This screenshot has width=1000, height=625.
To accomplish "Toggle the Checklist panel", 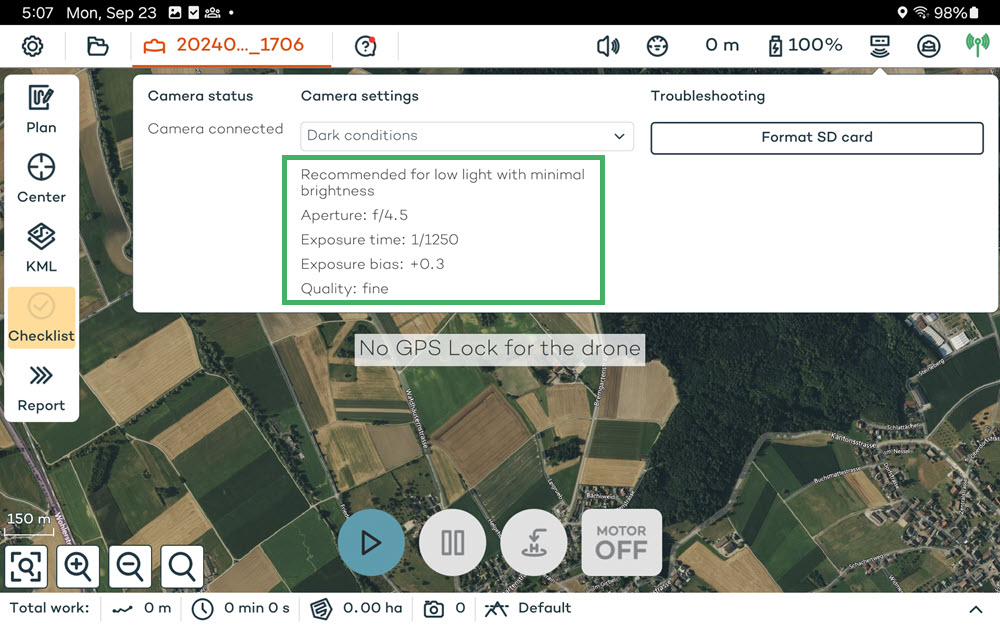I will (41, 318).
